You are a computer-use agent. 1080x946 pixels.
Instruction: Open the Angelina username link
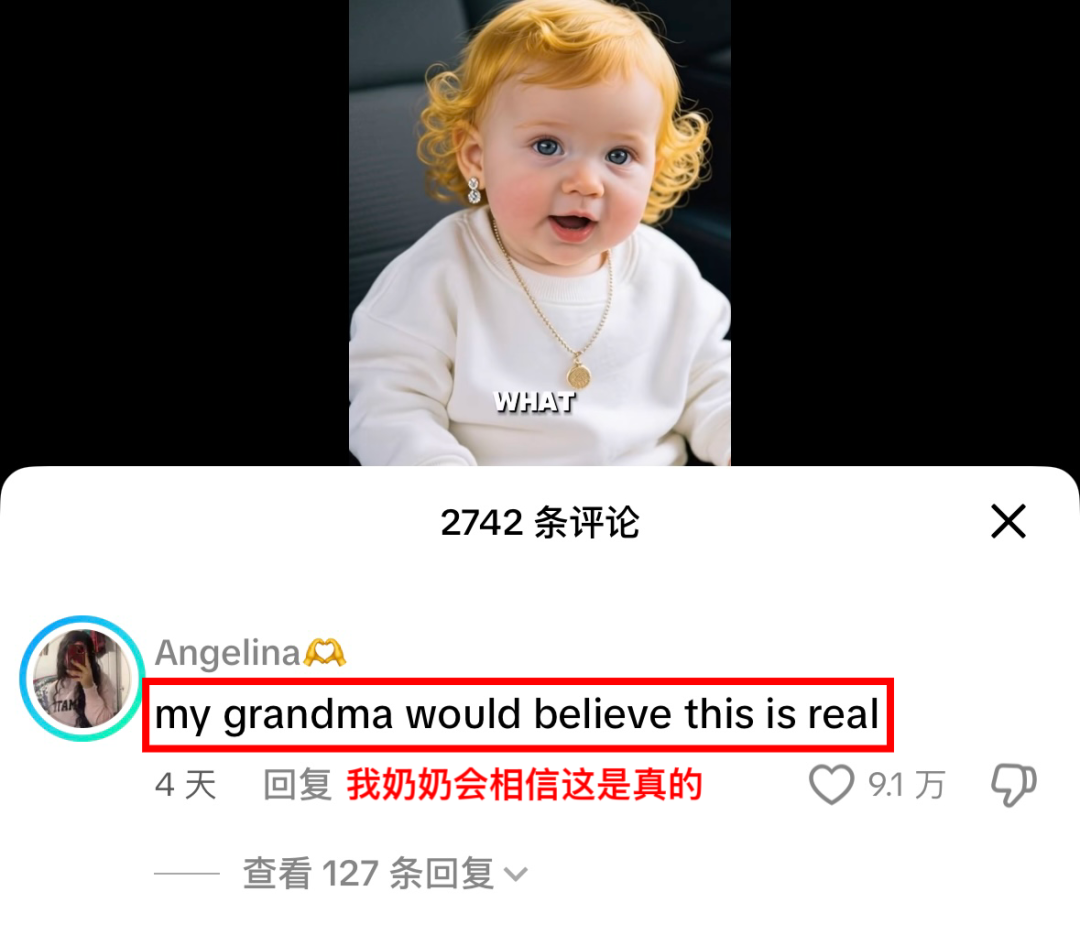pos(227,652)
